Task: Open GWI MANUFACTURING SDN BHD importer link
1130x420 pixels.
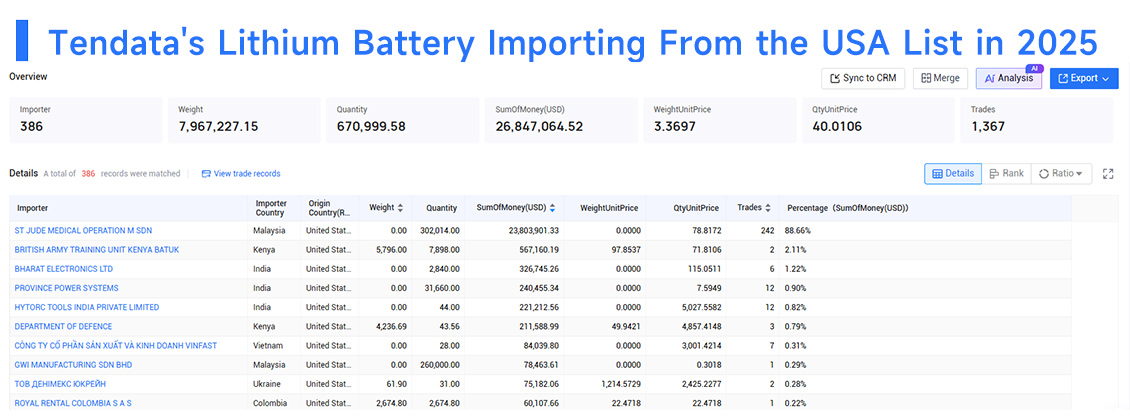Action: (73, 365)
